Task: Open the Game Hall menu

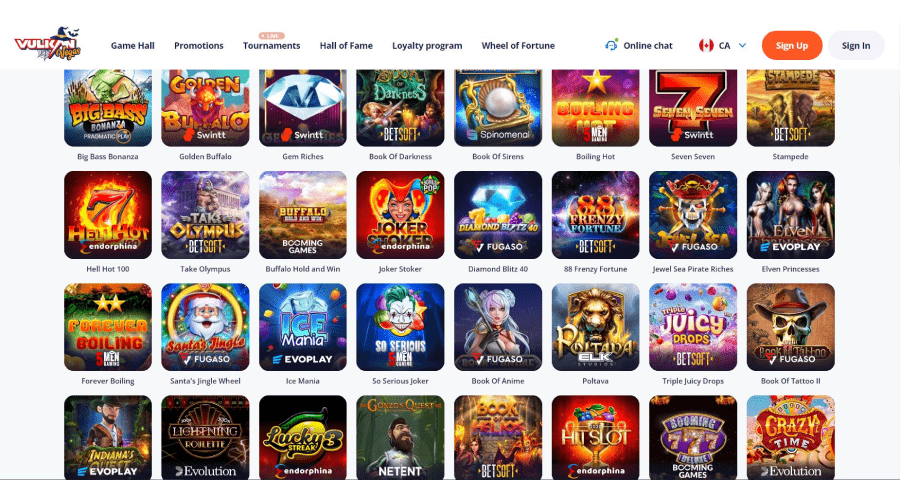Action: click(x=133, y=45)
